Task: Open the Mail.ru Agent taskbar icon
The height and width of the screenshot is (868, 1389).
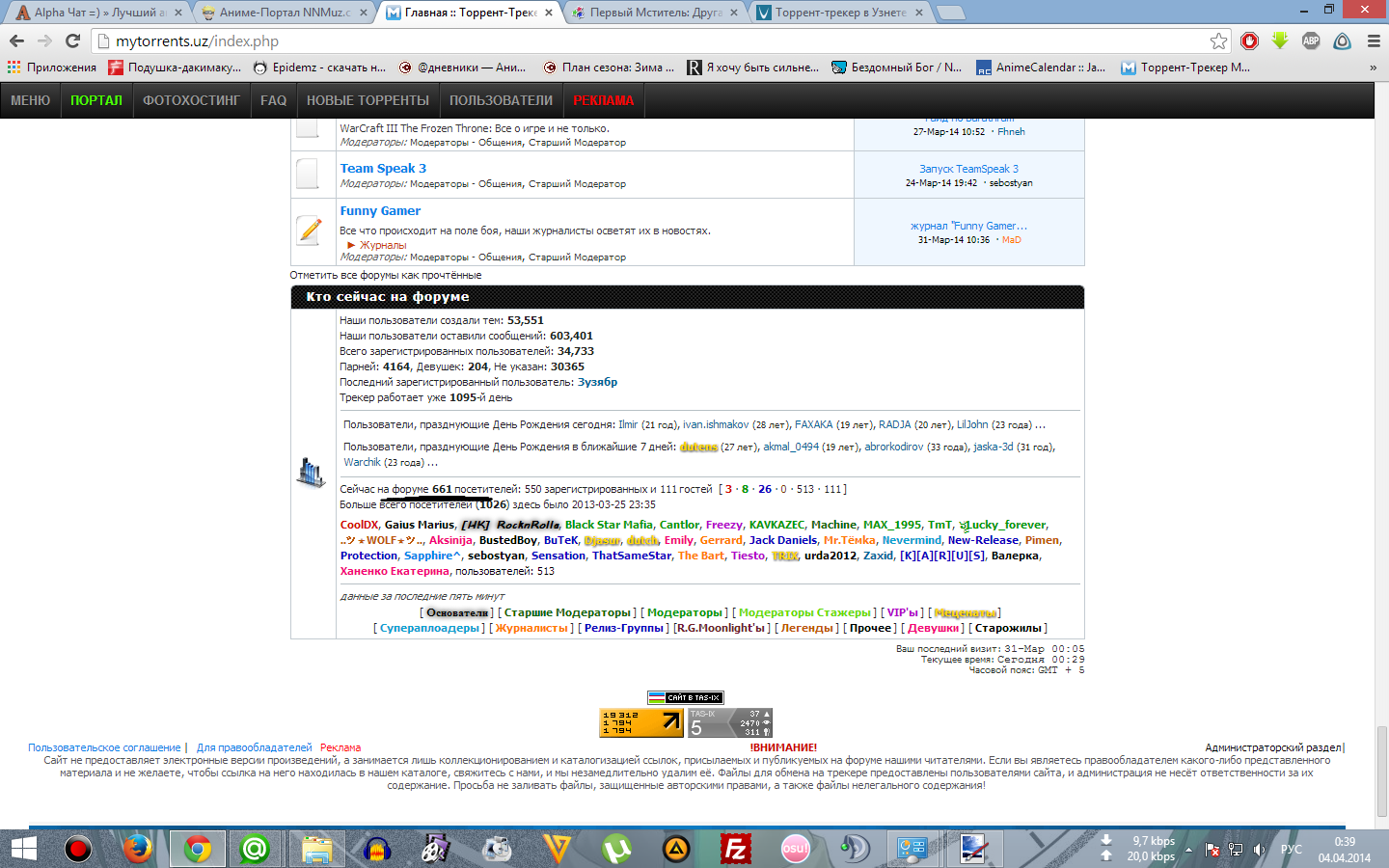Action: pyautogui.click(x=255, y=849)
